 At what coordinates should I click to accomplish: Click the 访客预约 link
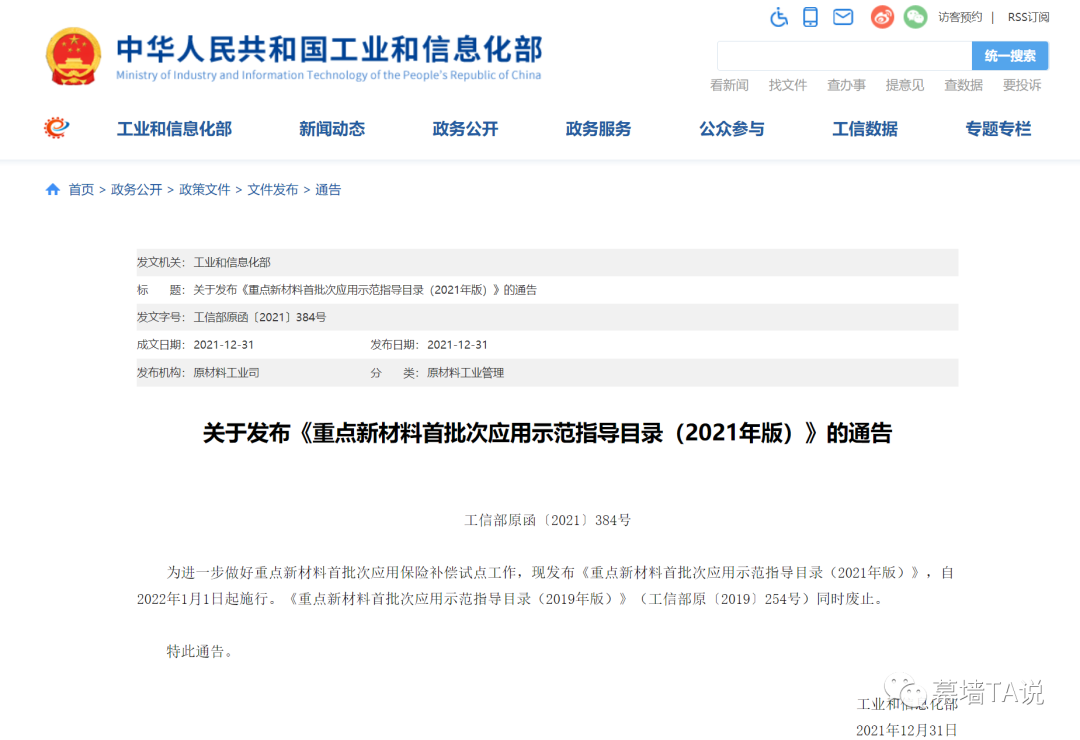(x=959, y=17)
